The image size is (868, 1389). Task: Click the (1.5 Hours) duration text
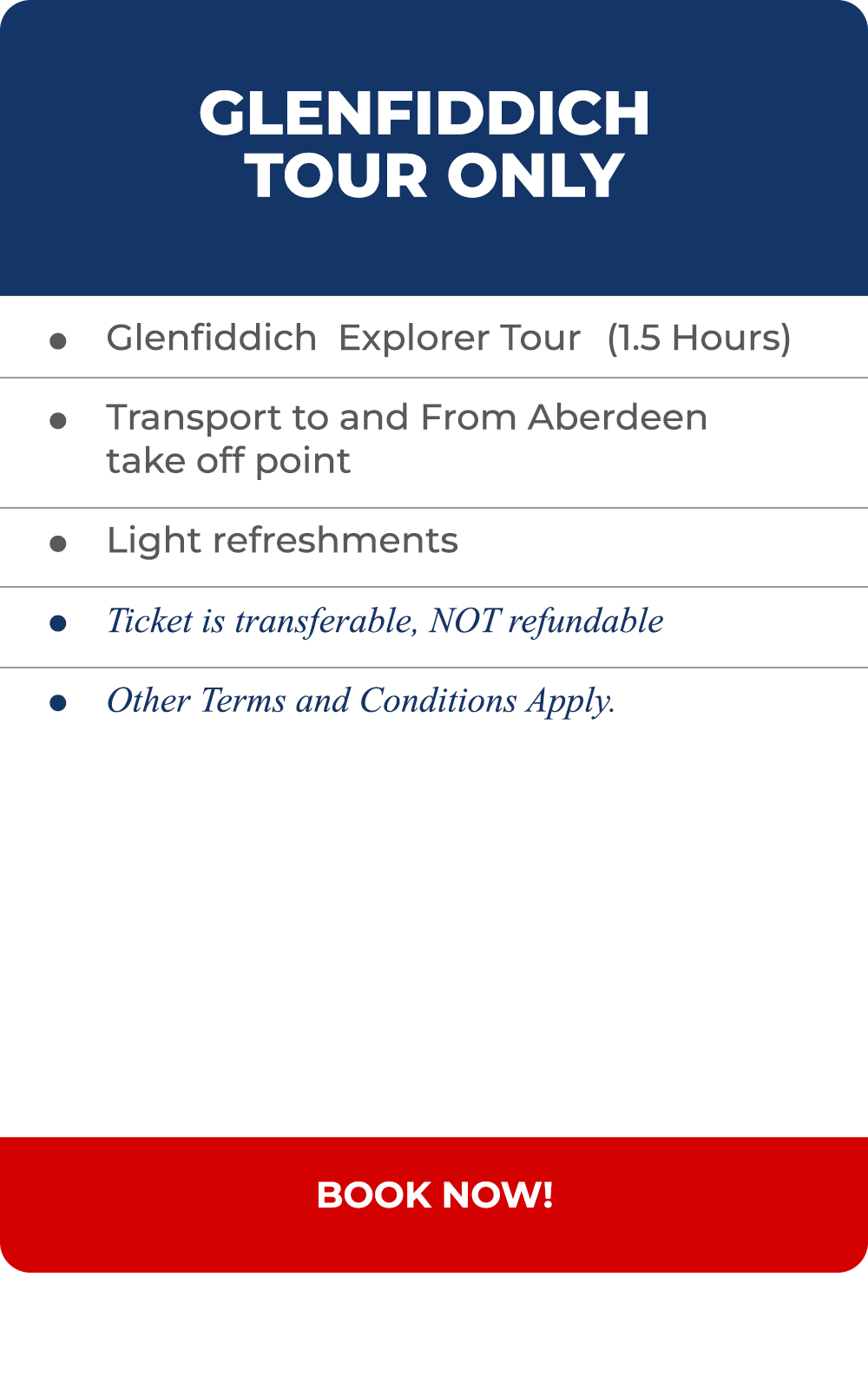[x=699, y=338]
